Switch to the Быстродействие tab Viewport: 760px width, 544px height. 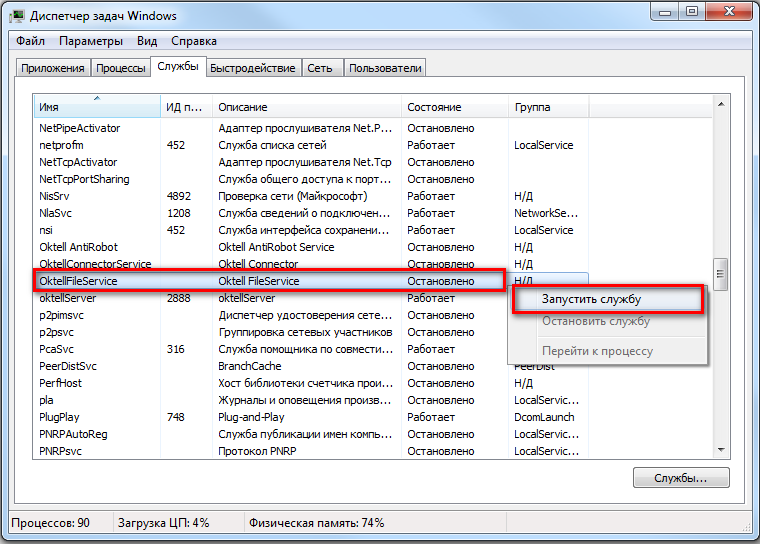click(x=252, y=68)
